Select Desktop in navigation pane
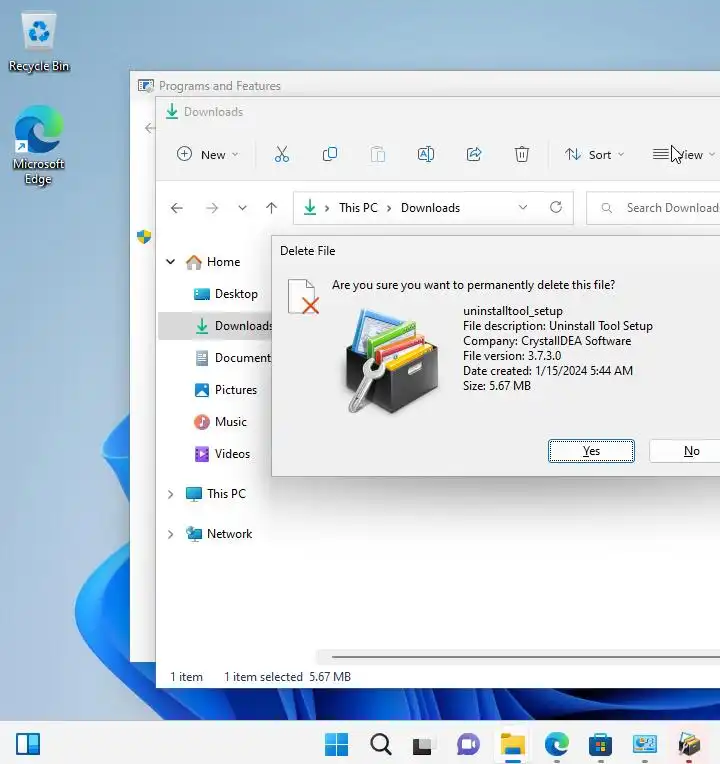 [x=226, y=294]
